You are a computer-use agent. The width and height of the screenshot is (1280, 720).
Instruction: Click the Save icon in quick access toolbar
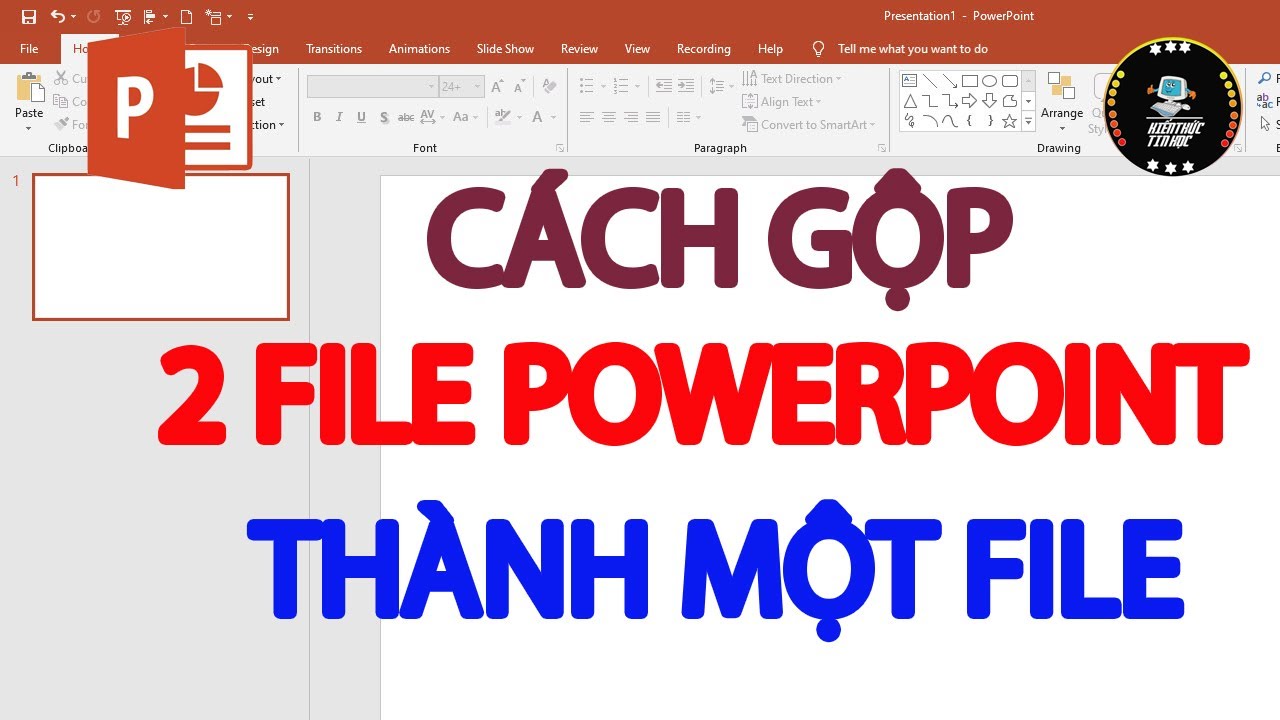click(x=29, y=17)
